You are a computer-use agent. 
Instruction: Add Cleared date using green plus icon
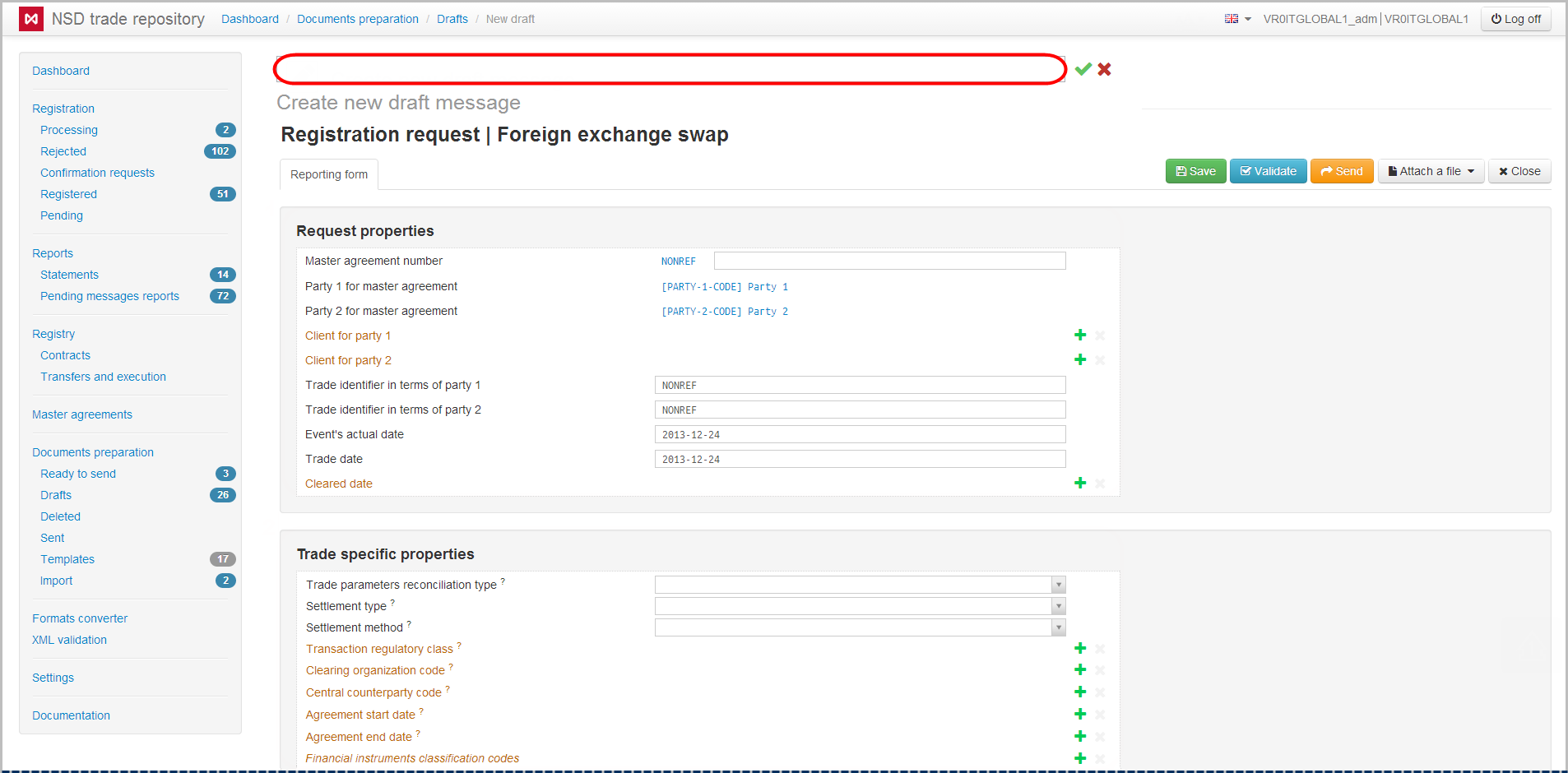pos(1080,484)
